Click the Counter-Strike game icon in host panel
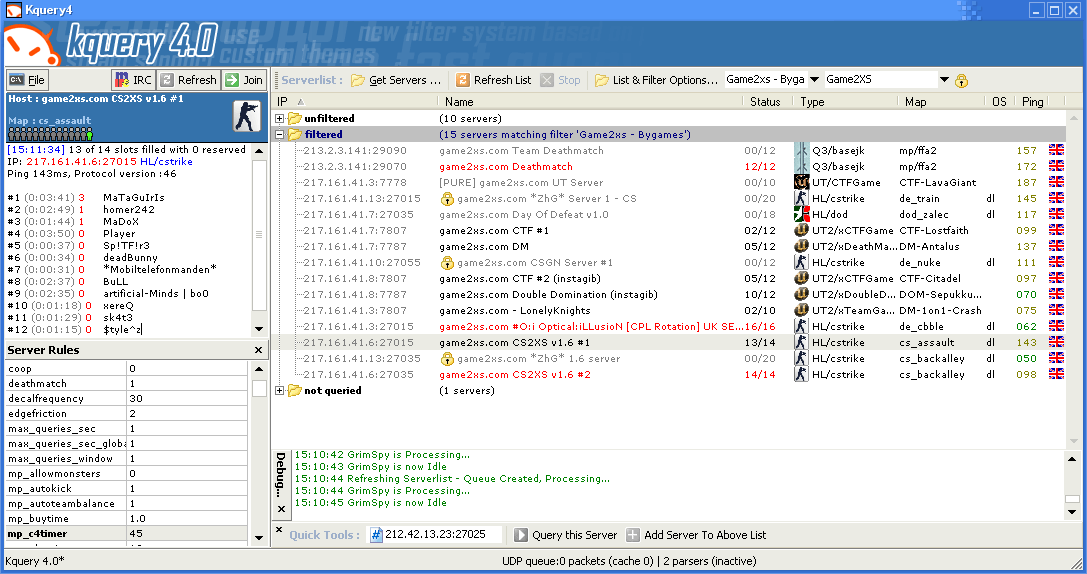 (247, 115)
